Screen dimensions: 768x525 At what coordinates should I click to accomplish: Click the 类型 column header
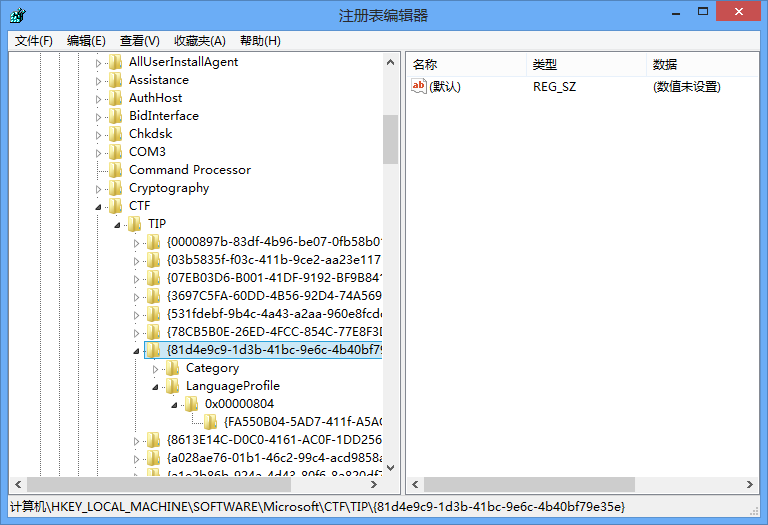[x=586, y=64]
